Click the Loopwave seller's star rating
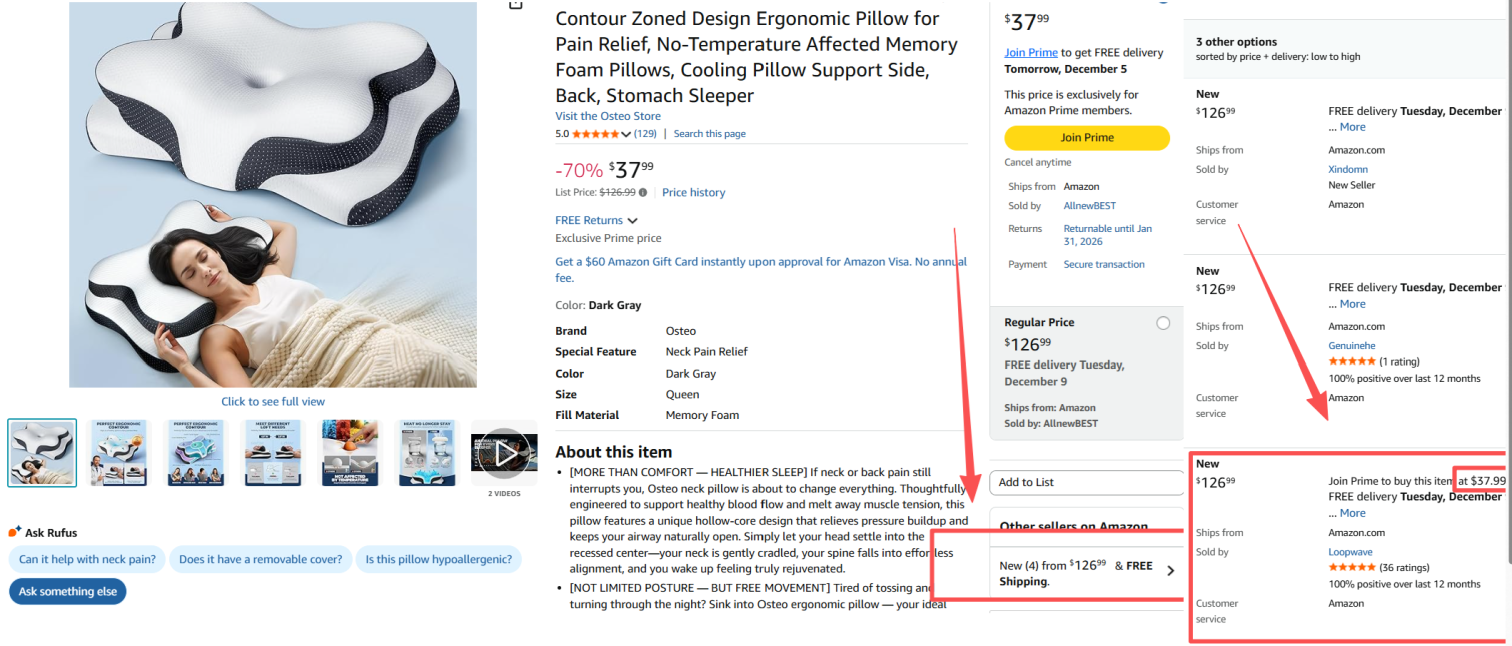The height and width of the screenshot is (646, 1512). [1351, 568]
